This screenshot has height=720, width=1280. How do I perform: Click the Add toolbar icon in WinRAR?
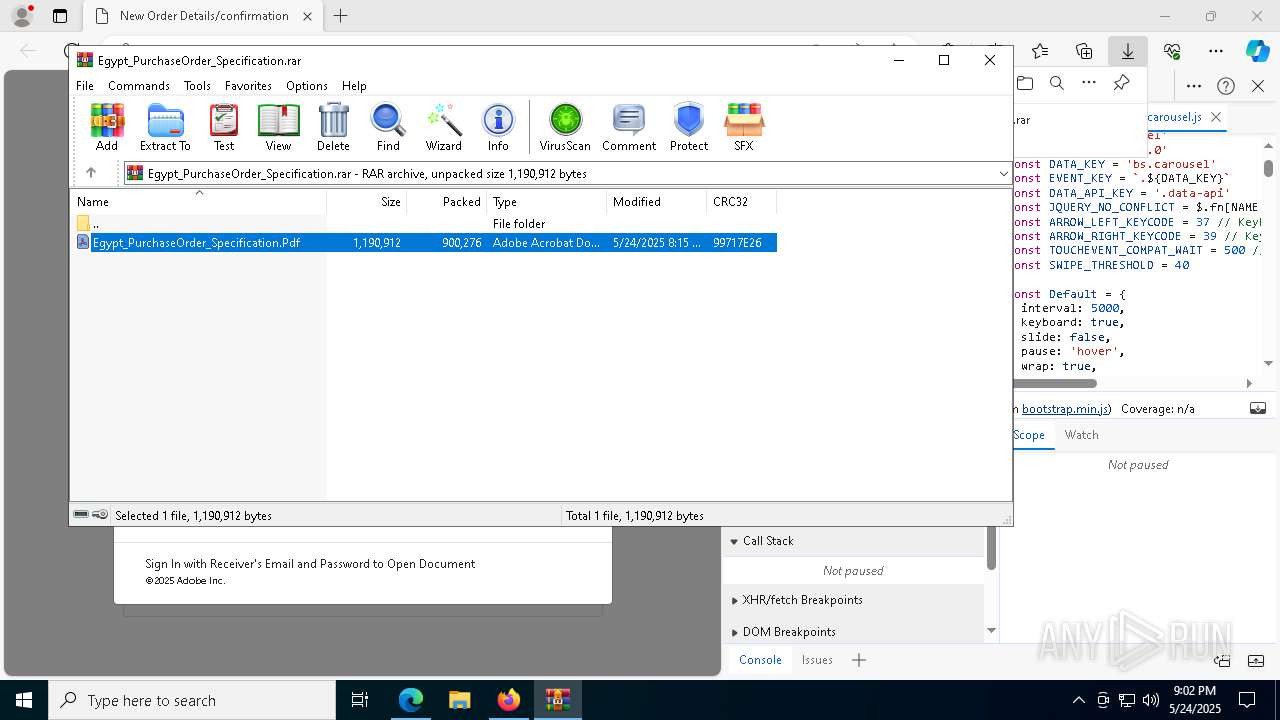tap(107, 127)
